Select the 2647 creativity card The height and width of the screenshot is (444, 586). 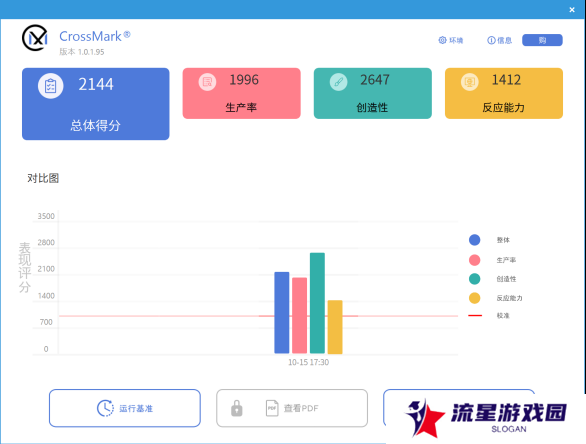[373, 93]
